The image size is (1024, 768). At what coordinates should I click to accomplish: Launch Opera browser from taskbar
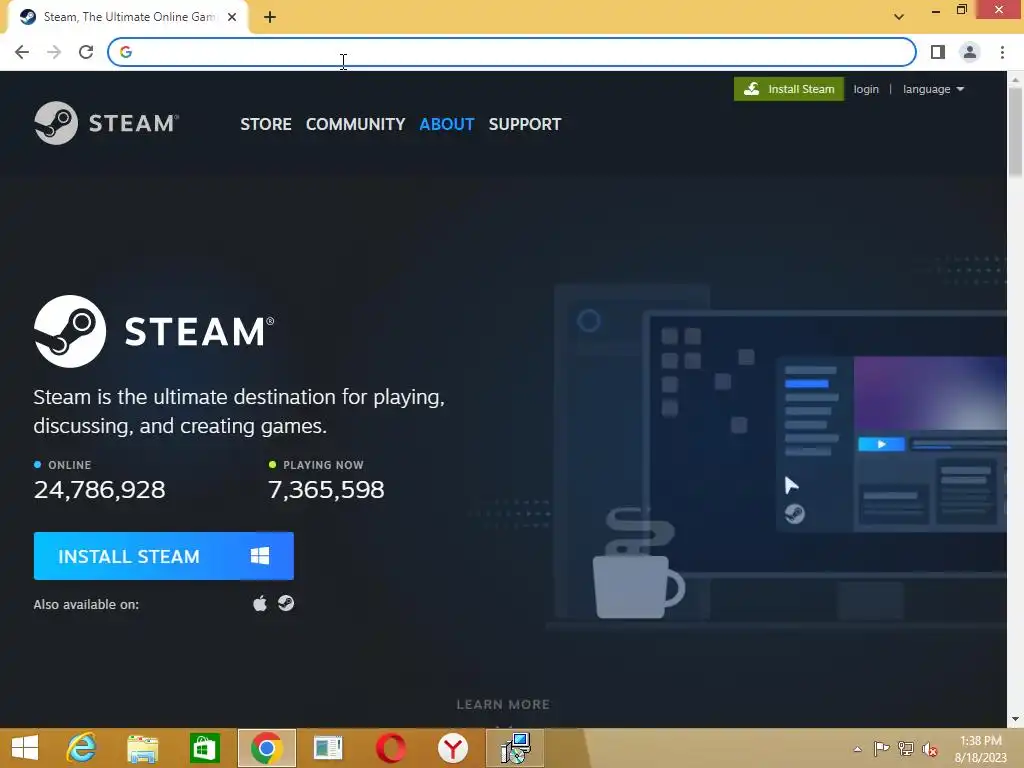(391, 748)
